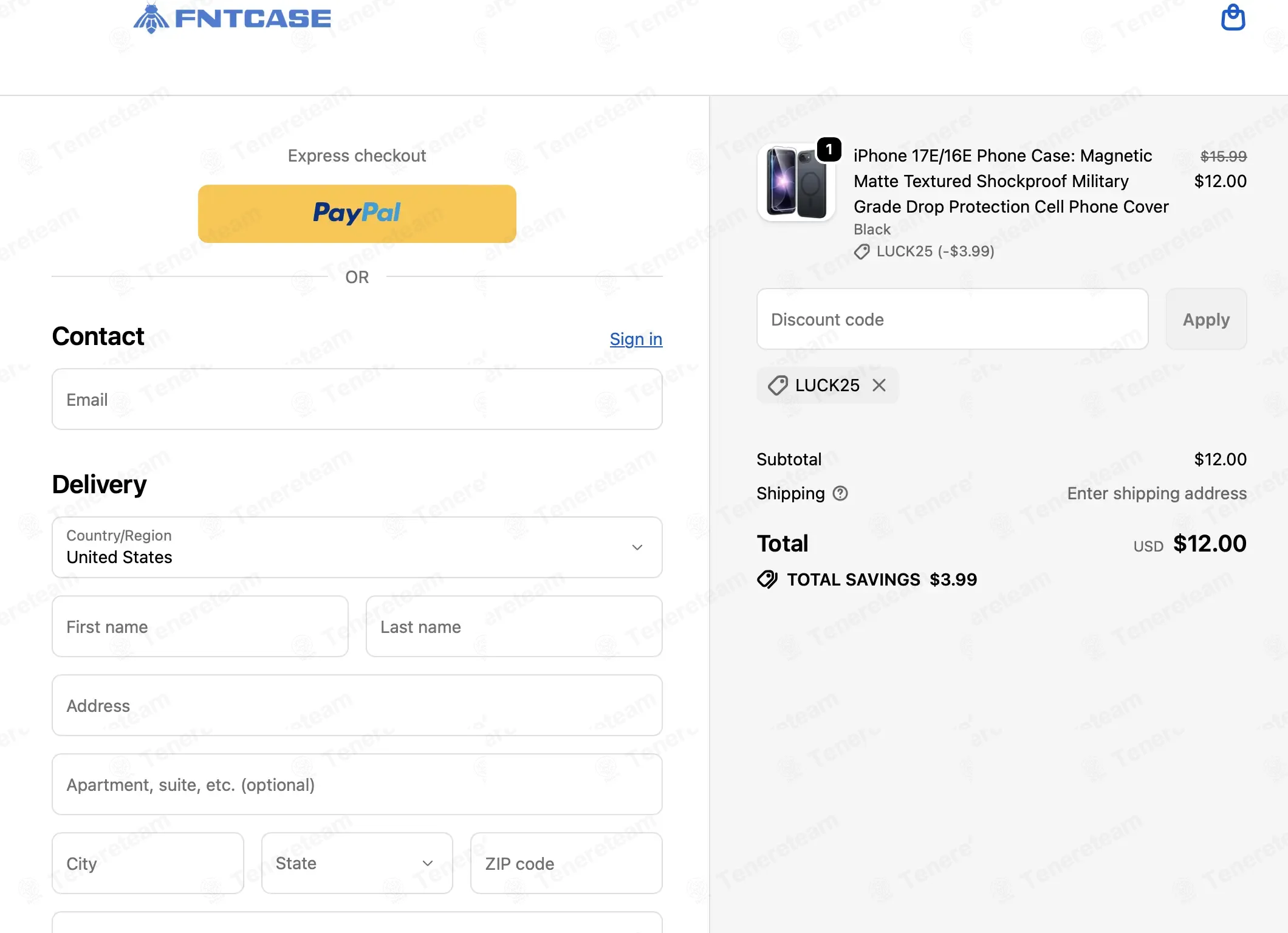The width and height of the screenshot is (1288, 933).
Task: Focus the City field
Action: 148,863
